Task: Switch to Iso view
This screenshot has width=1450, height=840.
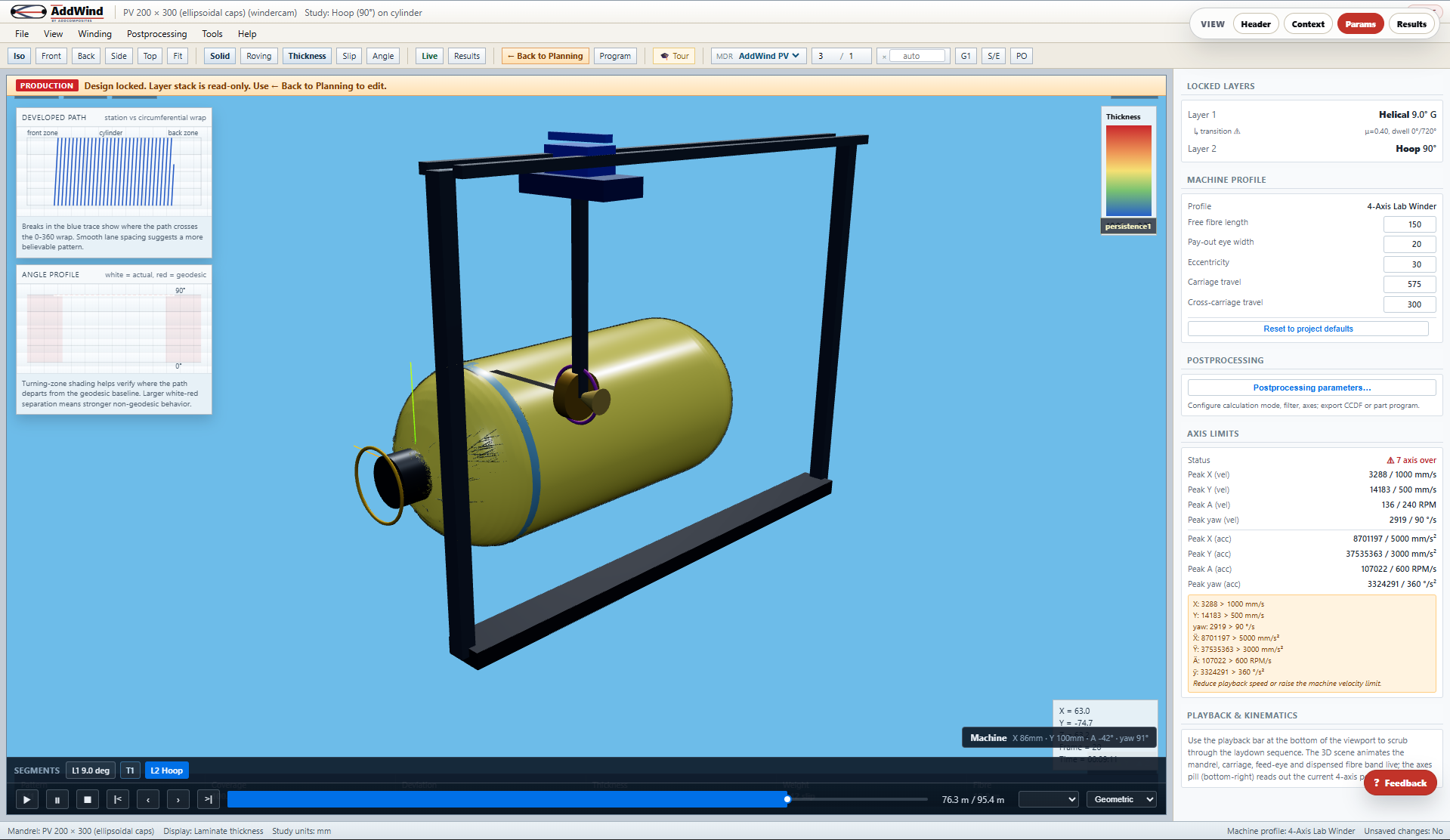Action: (19, 56)
